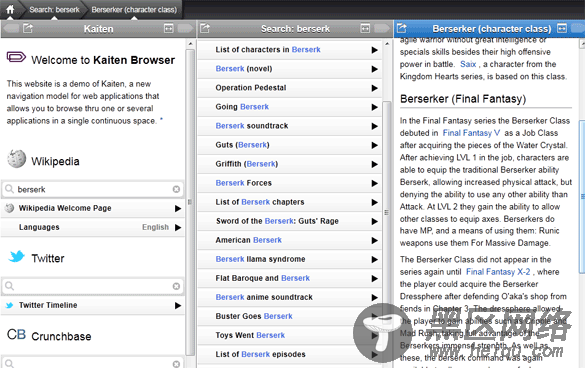This screenshot has height=368, width=585.
Task: Follow the Final Fantasy X-2 link
Action: pos(498,272)
